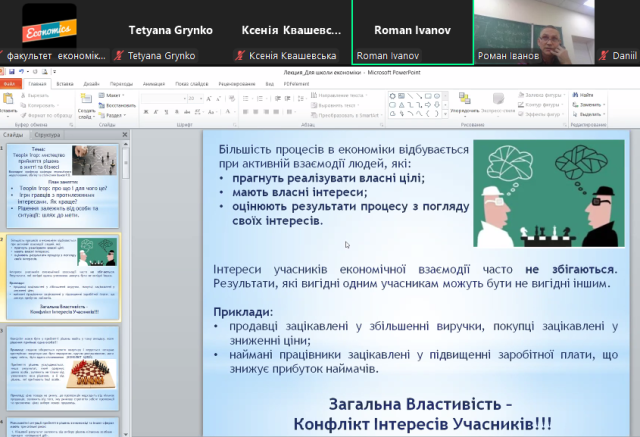Select the triangle shape in shapes gallery
The height and width of the screenshot is (437, 640).
click(x=402, y=105)
